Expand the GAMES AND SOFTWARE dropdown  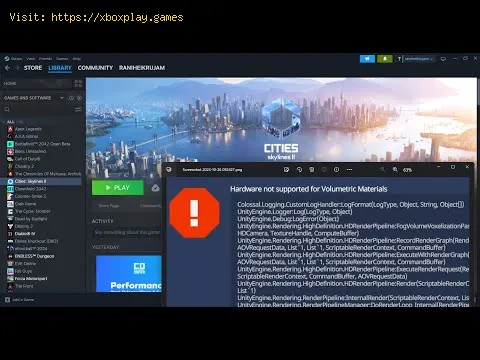click(62, 98)
